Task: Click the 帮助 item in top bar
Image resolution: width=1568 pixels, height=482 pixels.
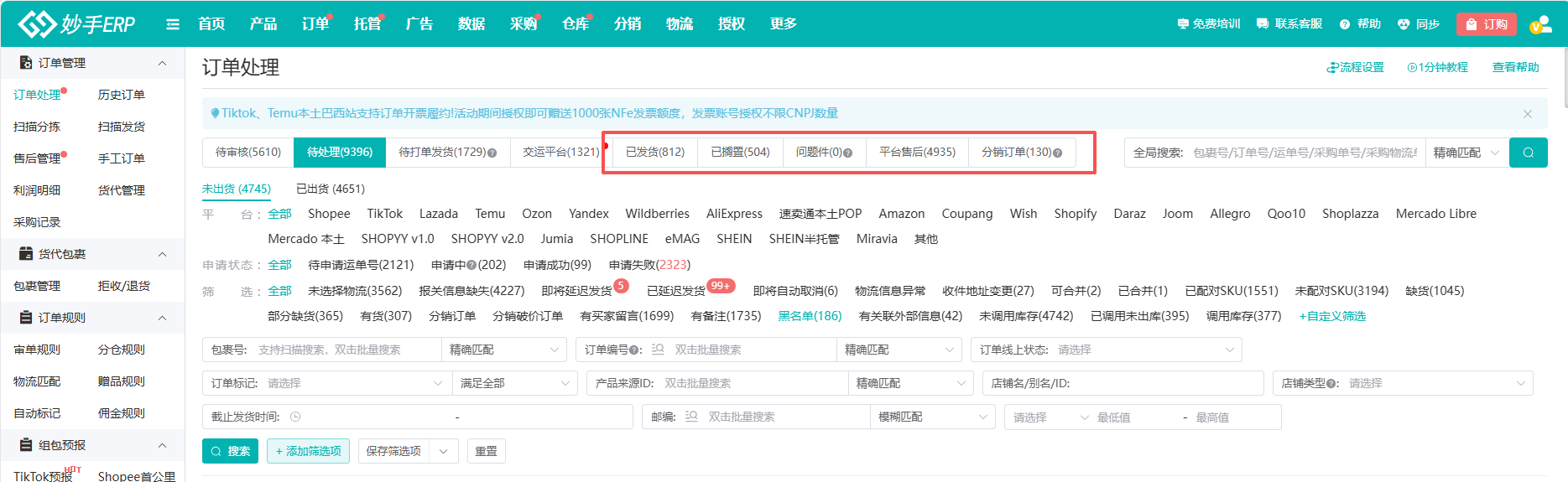Action: (1360, 24)
